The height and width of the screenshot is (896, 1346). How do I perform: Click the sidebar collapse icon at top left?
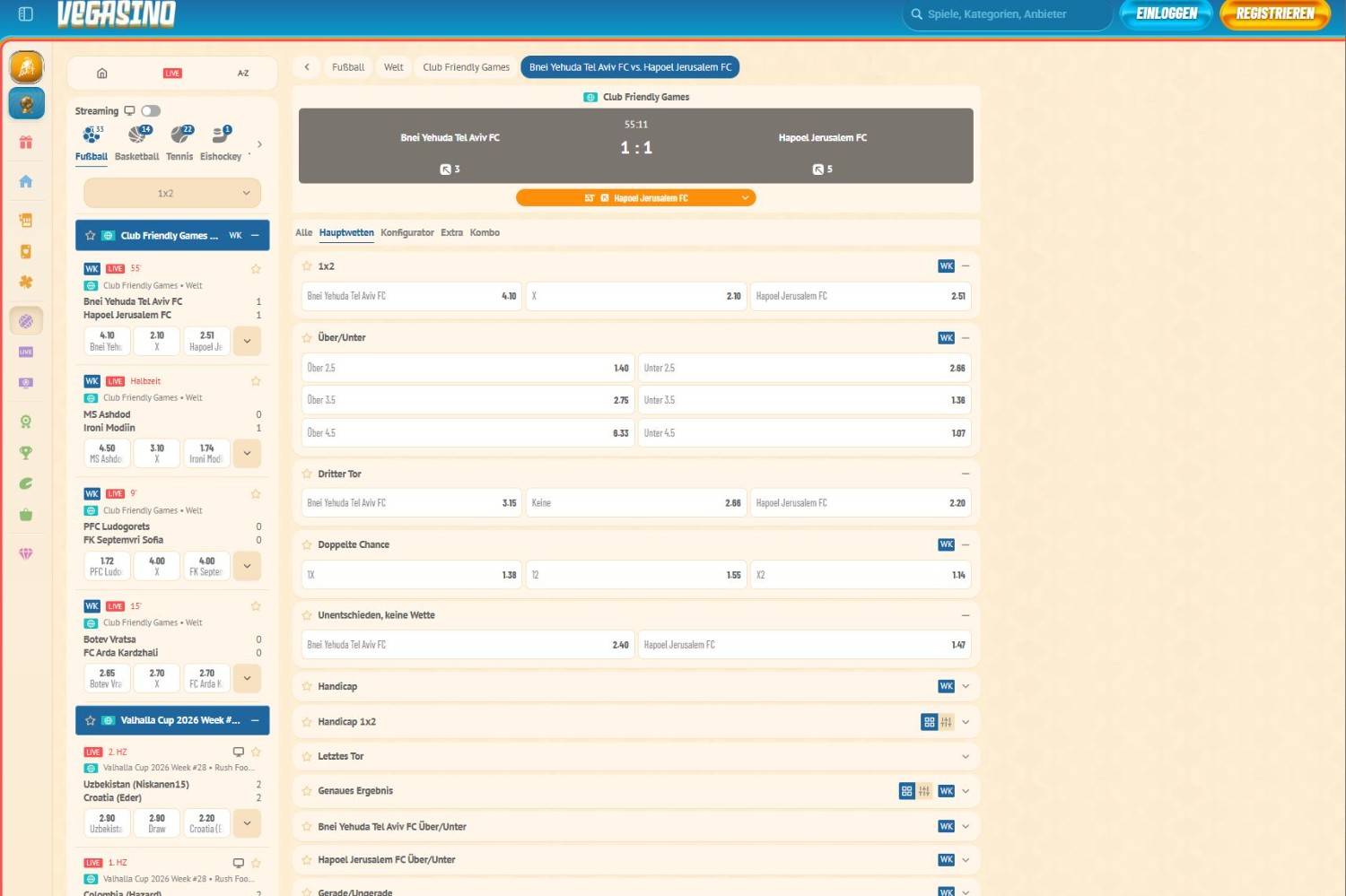point(26,13)
